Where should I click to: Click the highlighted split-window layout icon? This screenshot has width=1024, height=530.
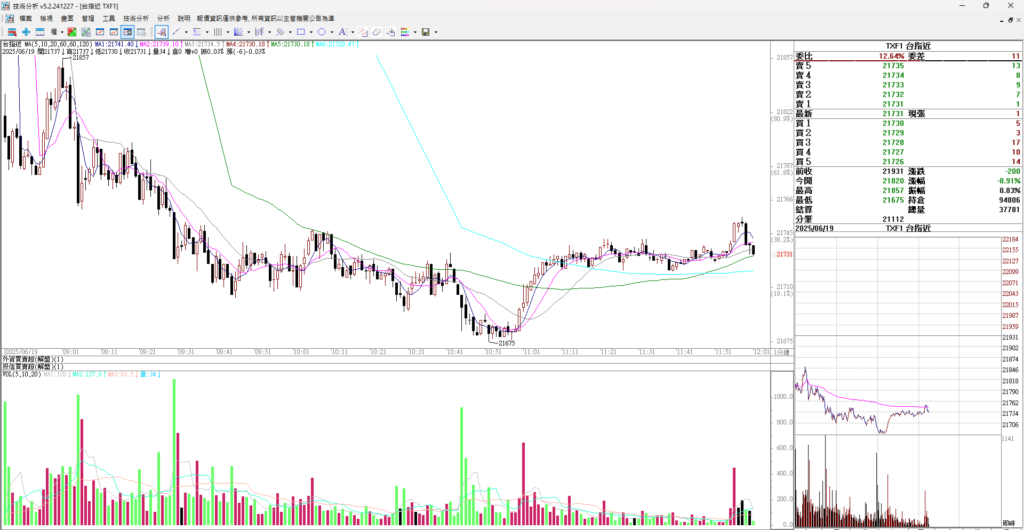pos(127,31)
